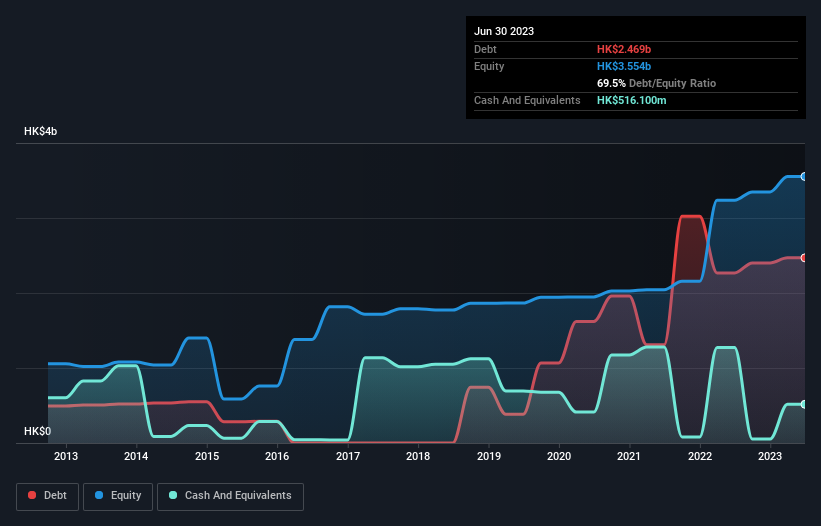Click the 2013 x-axis label
This screenshot has width=821, height=526.
pyautogui.click(x=66, y=456)
